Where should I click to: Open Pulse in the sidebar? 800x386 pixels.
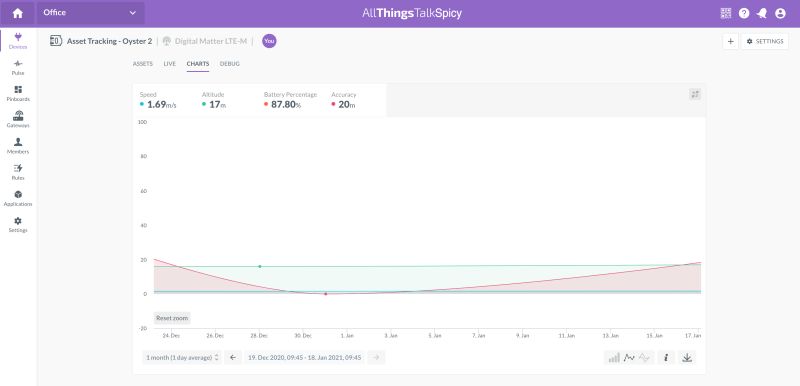pos(18,67)
